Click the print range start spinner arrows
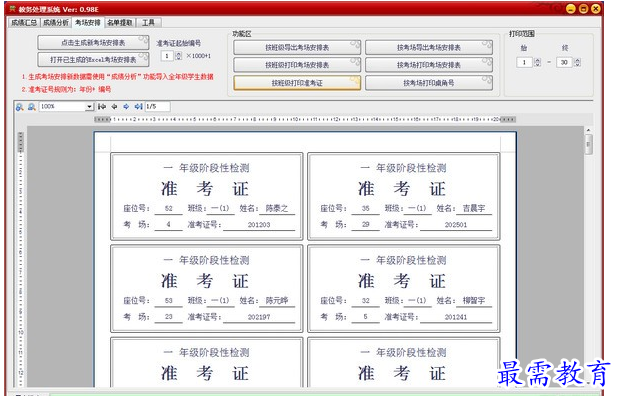Image resolution: width=619 pixels, height=405 pixels. [537, 62]
